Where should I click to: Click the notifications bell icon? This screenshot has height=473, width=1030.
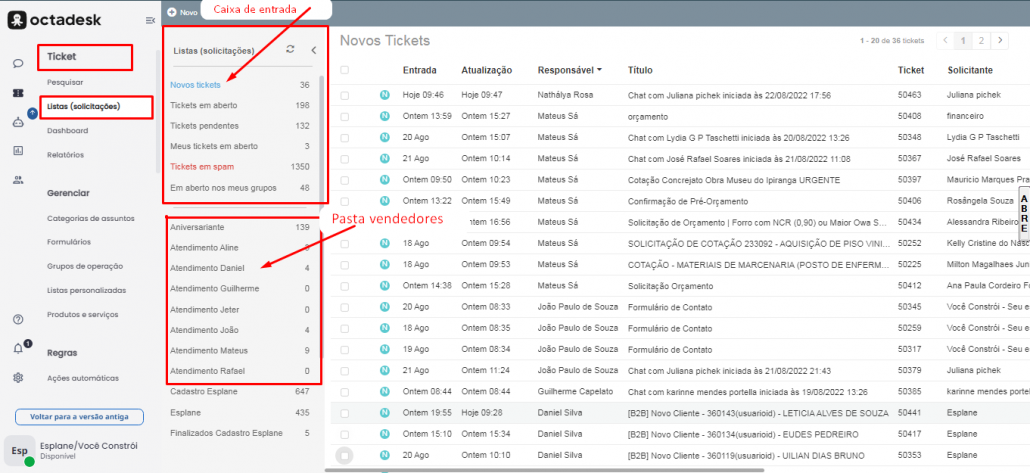click(x=18, y=348)
